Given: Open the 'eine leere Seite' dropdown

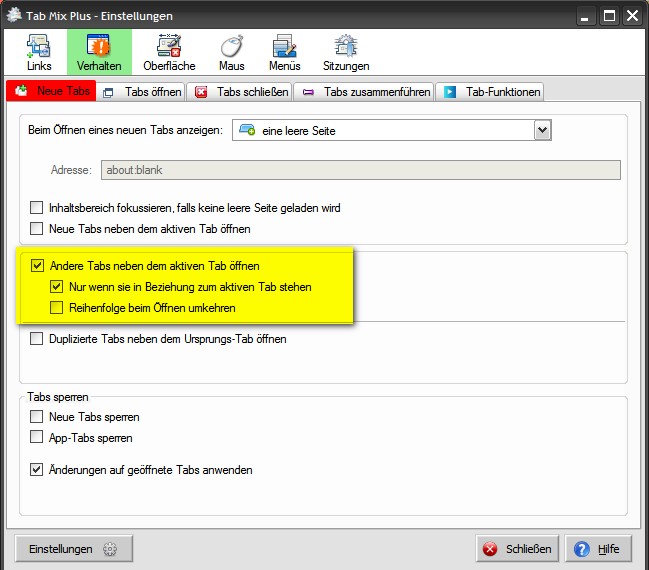Looking at the screenshot, I should [392, 130].
